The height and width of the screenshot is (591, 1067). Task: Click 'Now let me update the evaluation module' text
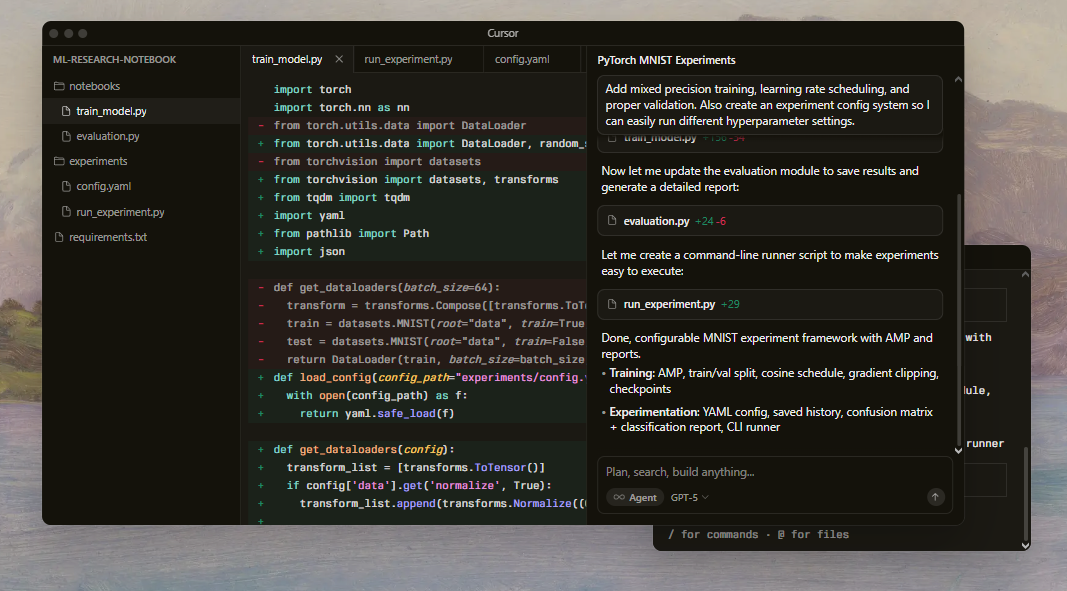coord(760,179)
